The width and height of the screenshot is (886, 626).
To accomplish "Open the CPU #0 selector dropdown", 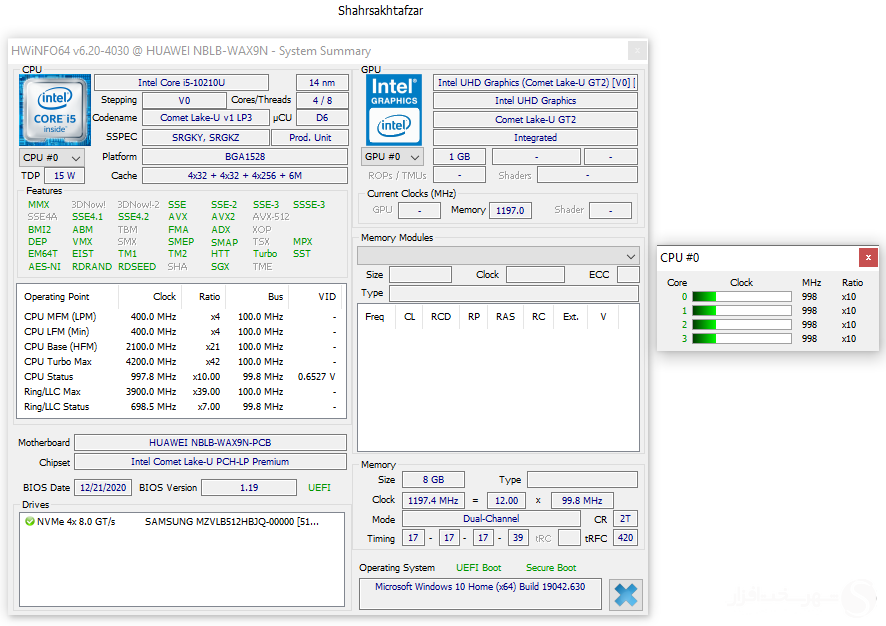I will click(x=51, y=158).
